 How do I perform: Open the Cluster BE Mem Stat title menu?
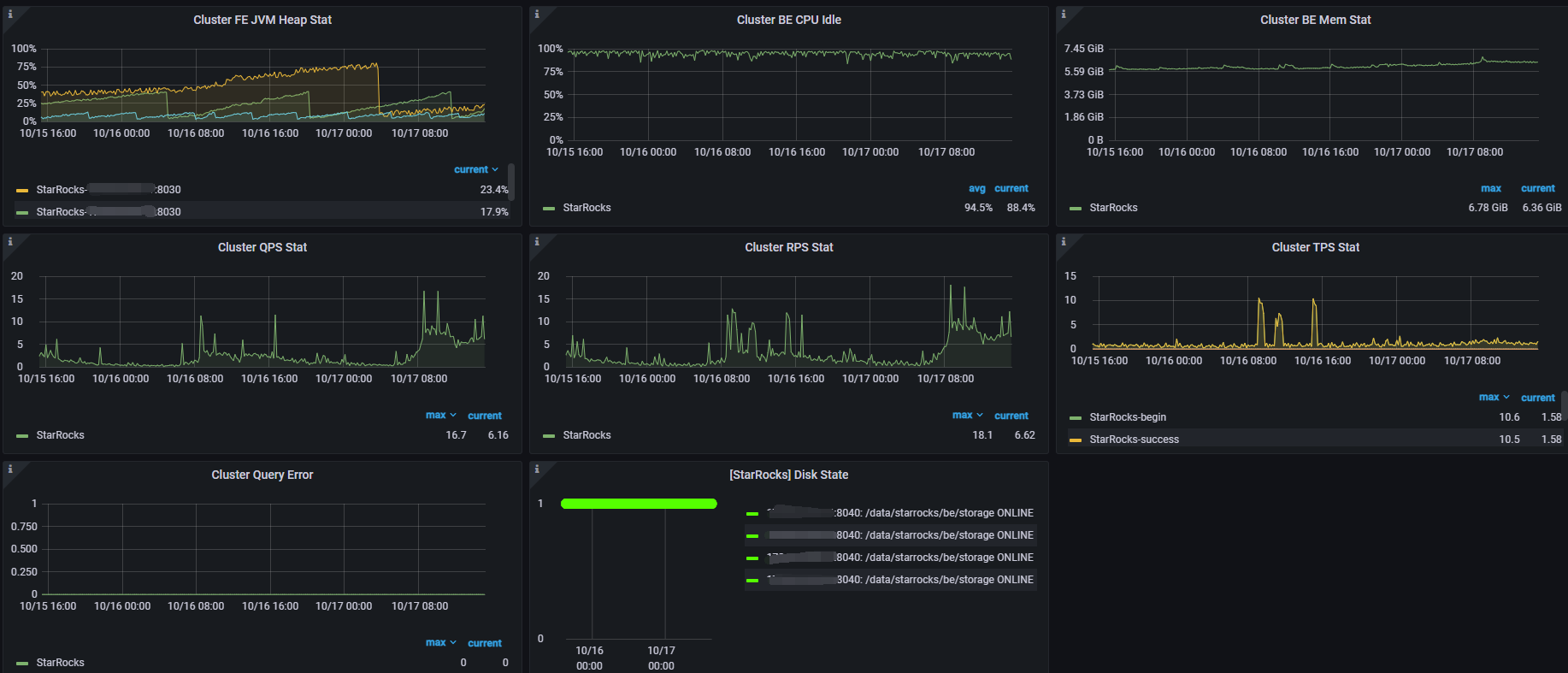click(x=1315, y=20)
